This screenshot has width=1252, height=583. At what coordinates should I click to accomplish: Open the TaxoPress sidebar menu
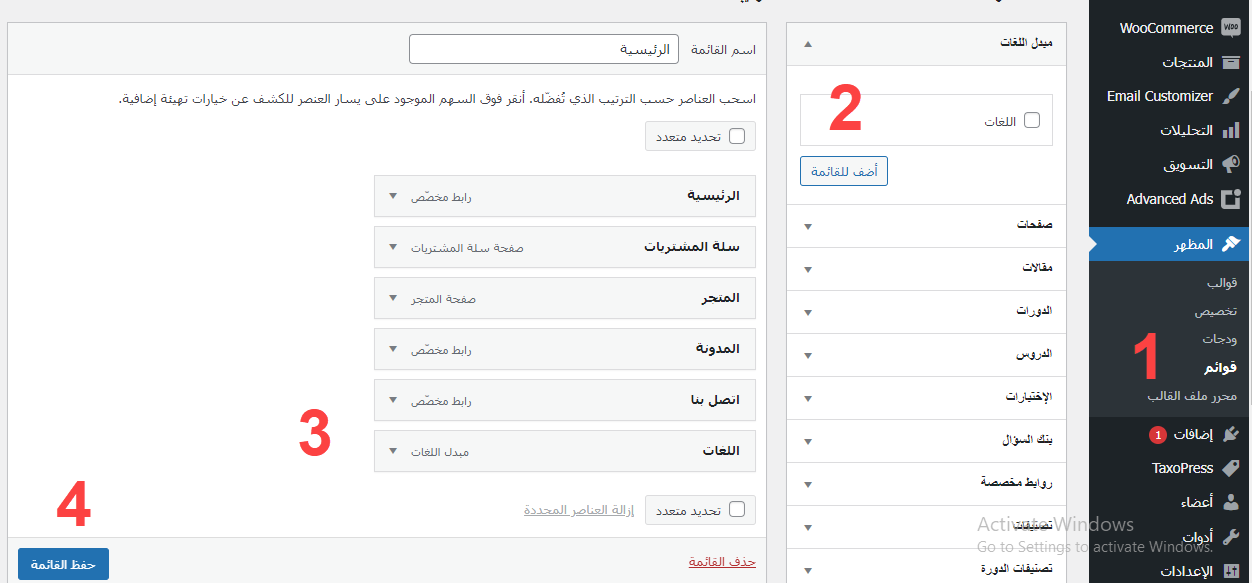(1171, 468)
